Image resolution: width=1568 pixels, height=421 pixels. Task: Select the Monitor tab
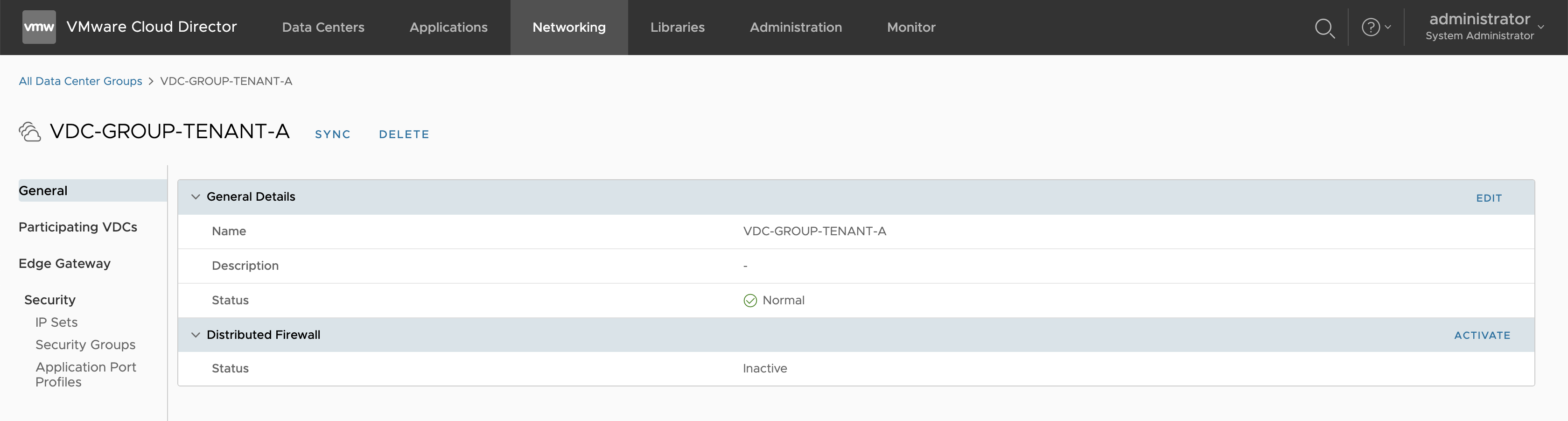tap(910, 28)
